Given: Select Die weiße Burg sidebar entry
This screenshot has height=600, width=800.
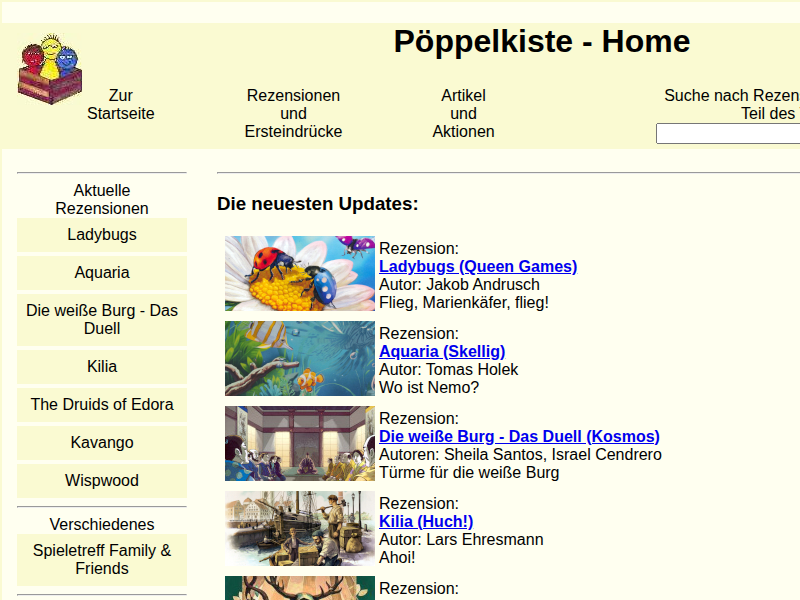Looking at the screenshot, I should [x=102, y=320].
